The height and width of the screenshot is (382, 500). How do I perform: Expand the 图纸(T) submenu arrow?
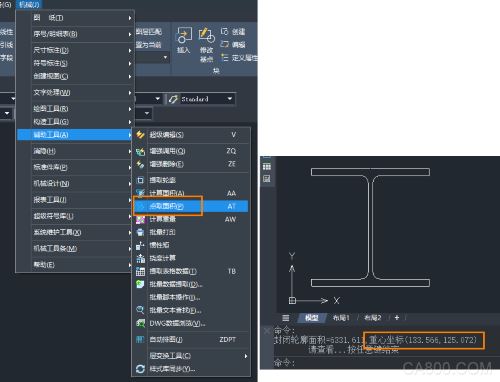coord(130,18)
